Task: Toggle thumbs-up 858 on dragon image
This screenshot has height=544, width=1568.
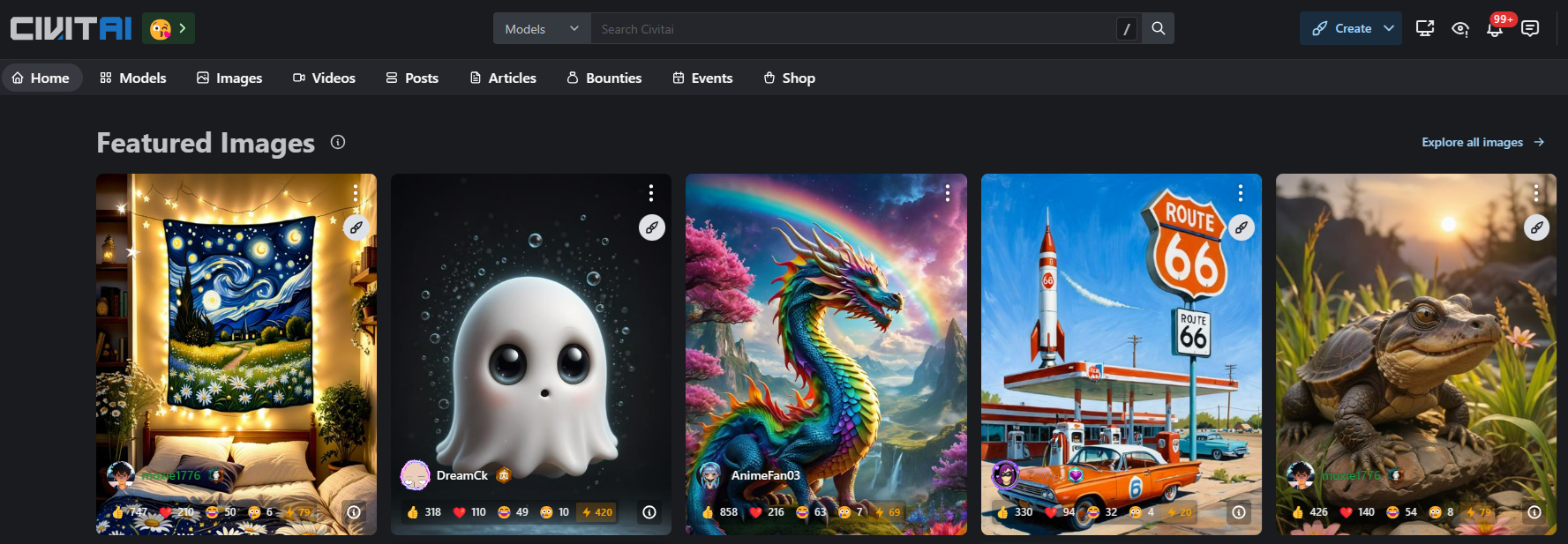Action: click(719, 512)
